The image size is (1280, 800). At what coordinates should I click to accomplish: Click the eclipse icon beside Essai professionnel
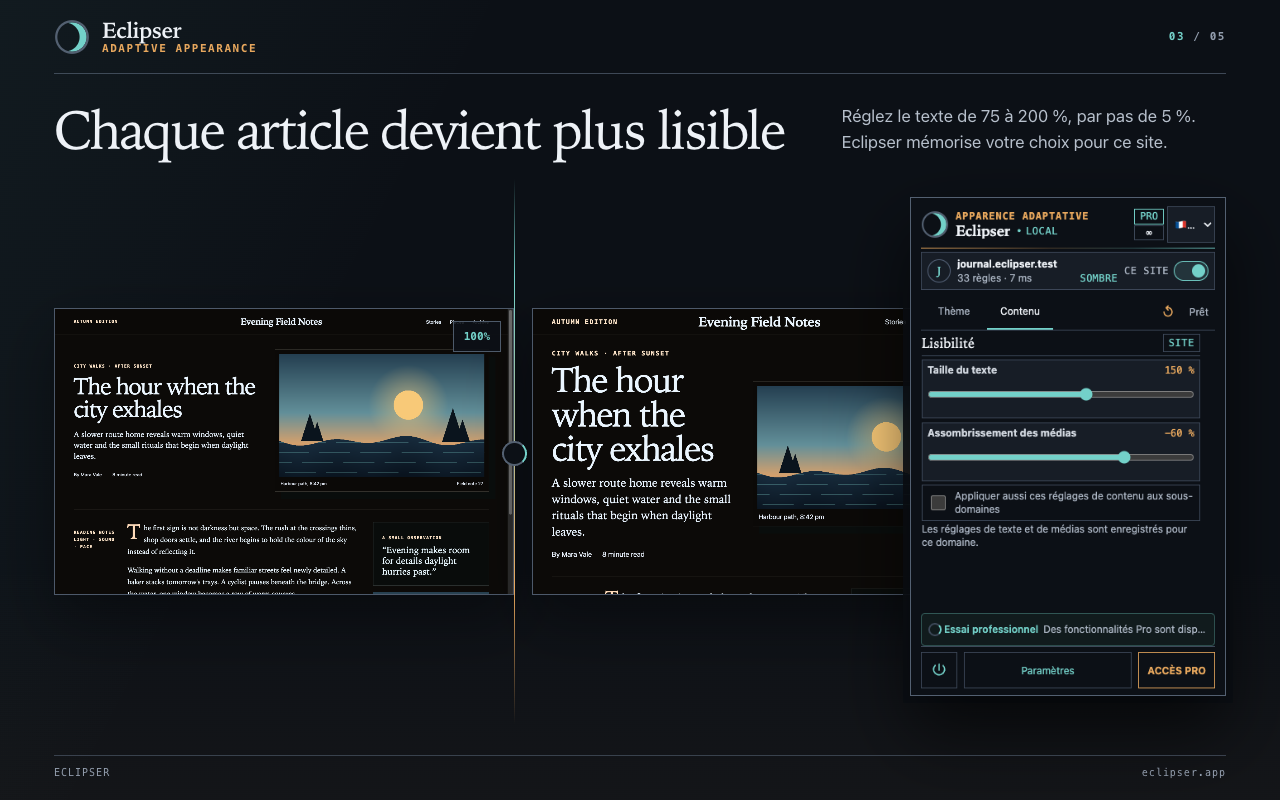pos(935,630)
